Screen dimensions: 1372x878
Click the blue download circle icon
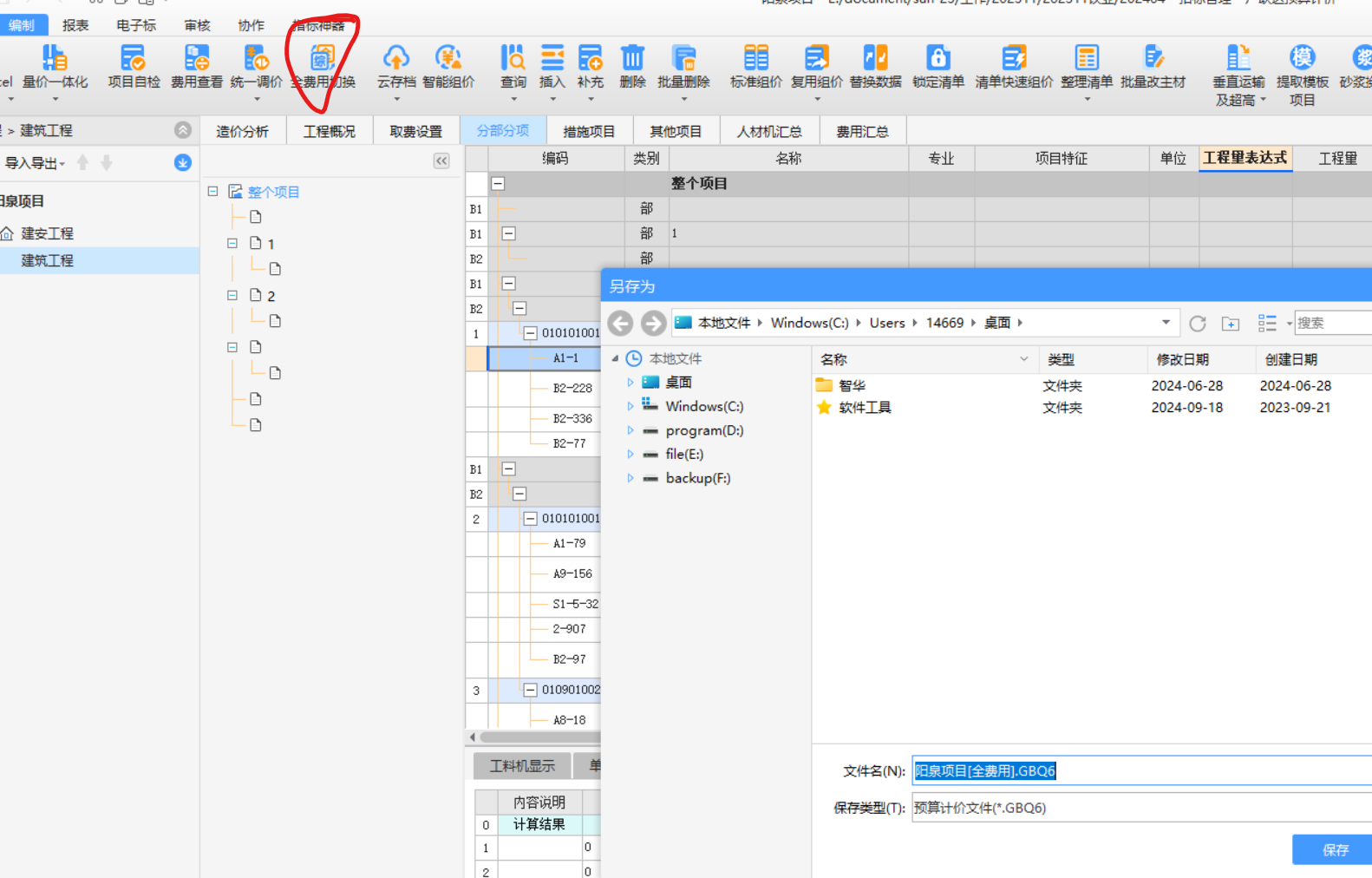[x=183, y=162]
